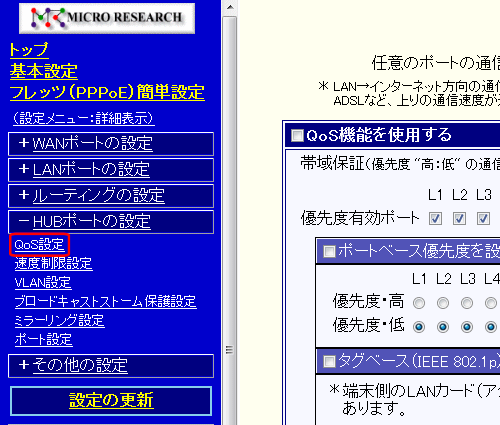The image size is (500, 425).
Task: Expand the WANポートの設定 menu
Action: (x=92, y=144)
